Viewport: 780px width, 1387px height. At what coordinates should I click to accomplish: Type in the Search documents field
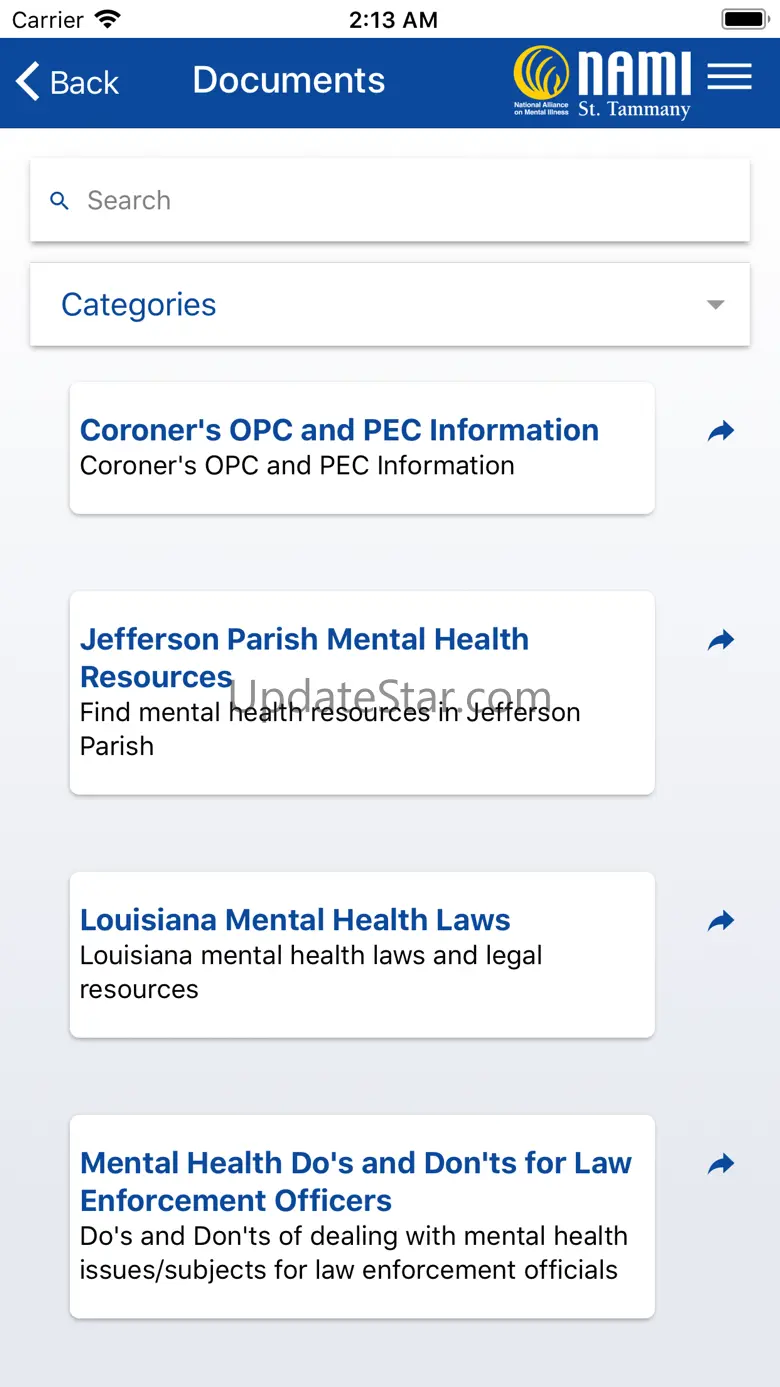tap(400, 201)
